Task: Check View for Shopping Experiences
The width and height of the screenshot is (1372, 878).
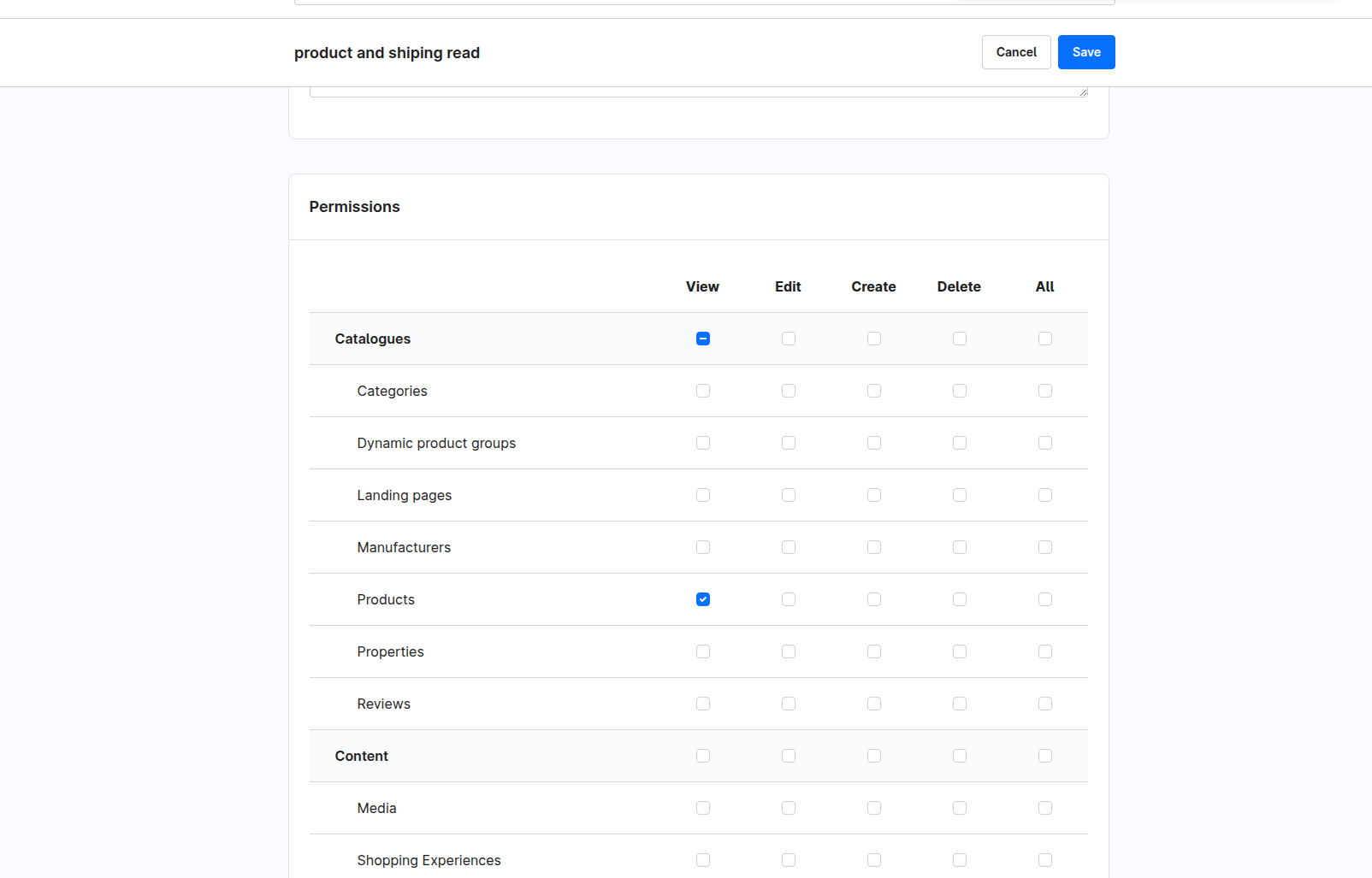Action: coord(702,860)
